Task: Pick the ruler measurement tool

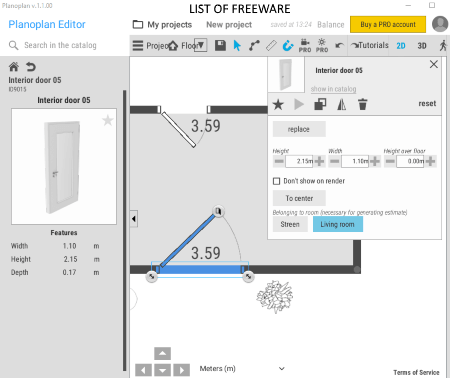Action: (x=271, y=45)
